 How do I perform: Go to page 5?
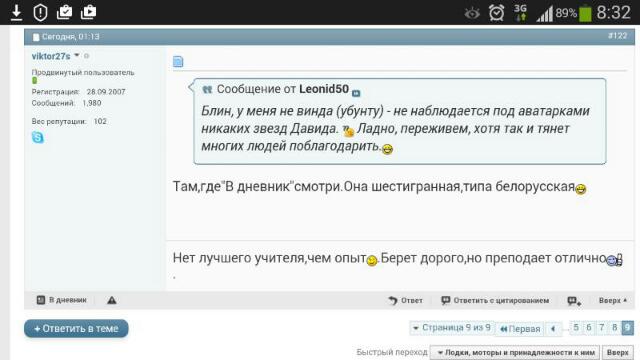point(576,327)
